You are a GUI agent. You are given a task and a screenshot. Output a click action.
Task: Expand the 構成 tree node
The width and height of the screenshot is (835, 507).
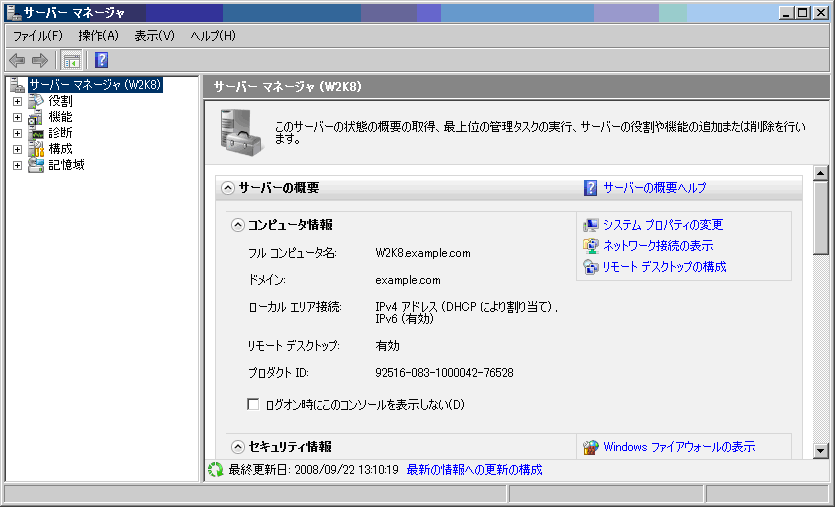coord(18,149)
